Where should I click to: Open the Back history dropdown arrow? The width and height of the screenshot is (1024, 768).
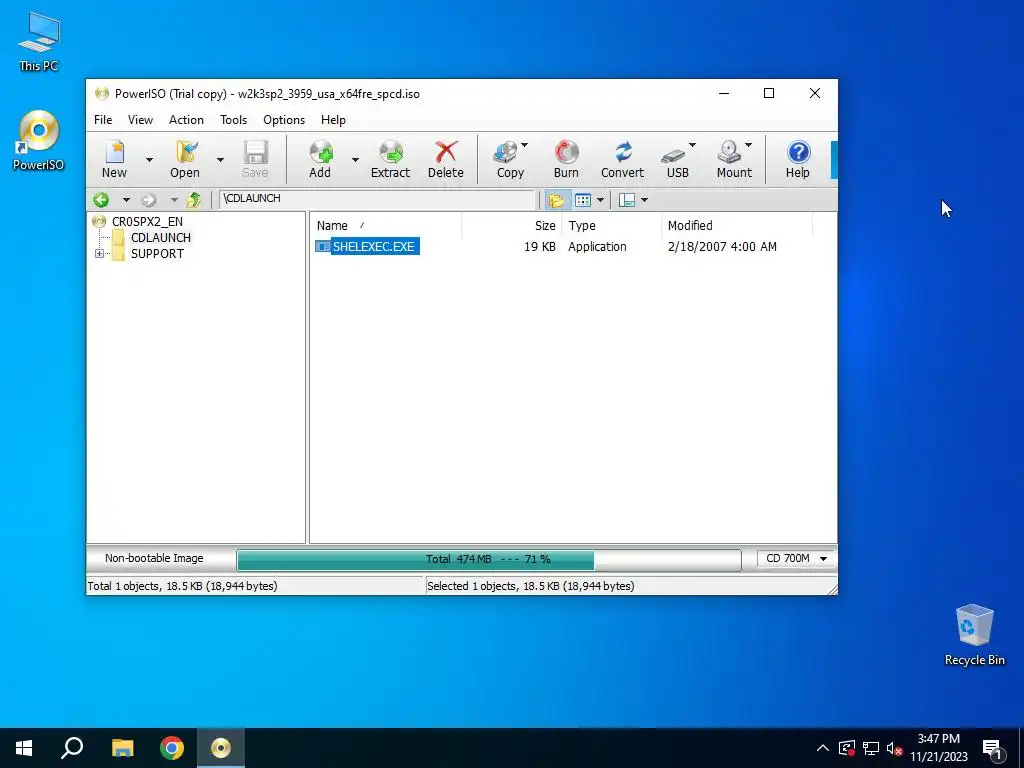126,200
